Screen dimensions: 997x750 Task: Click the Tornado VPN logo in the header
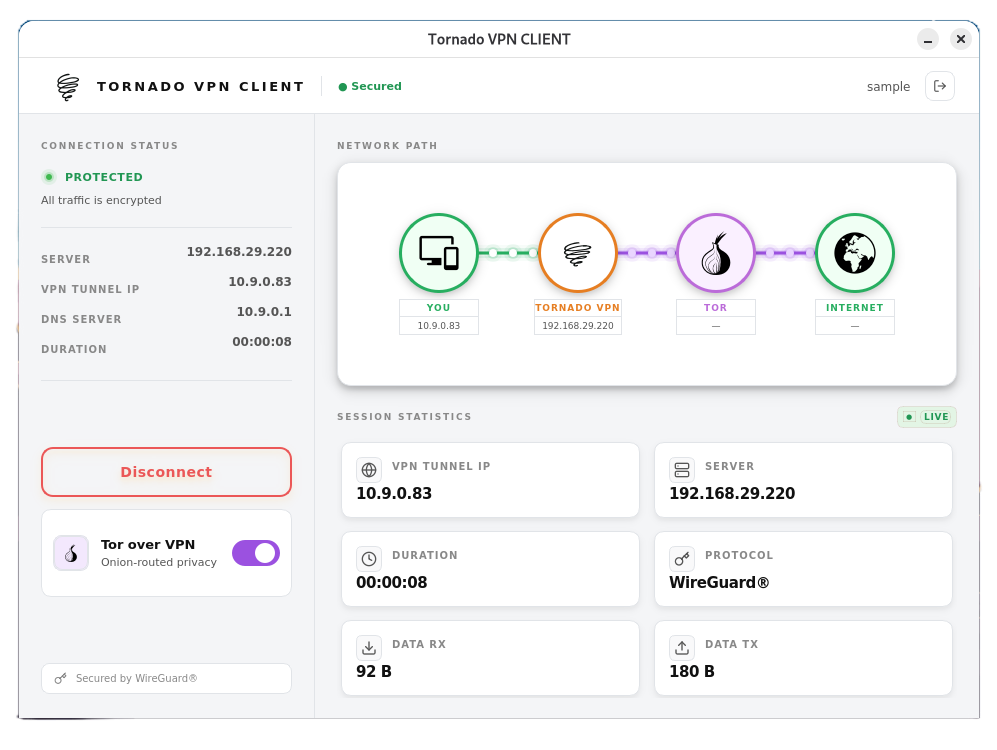[69, 86]
